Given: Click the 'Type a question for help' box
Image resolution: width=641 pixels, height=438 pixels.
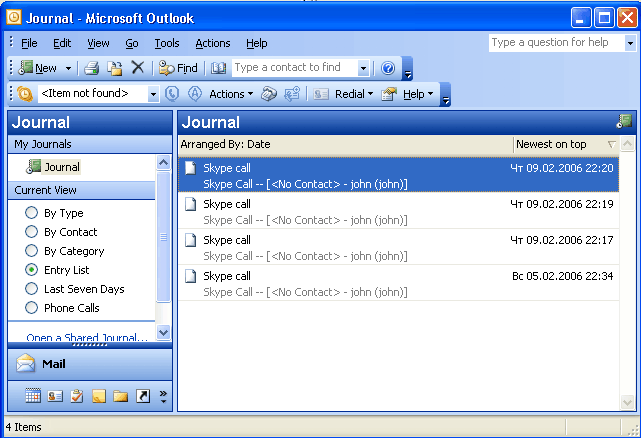Looking at the screenshot, I should [556, 43].
